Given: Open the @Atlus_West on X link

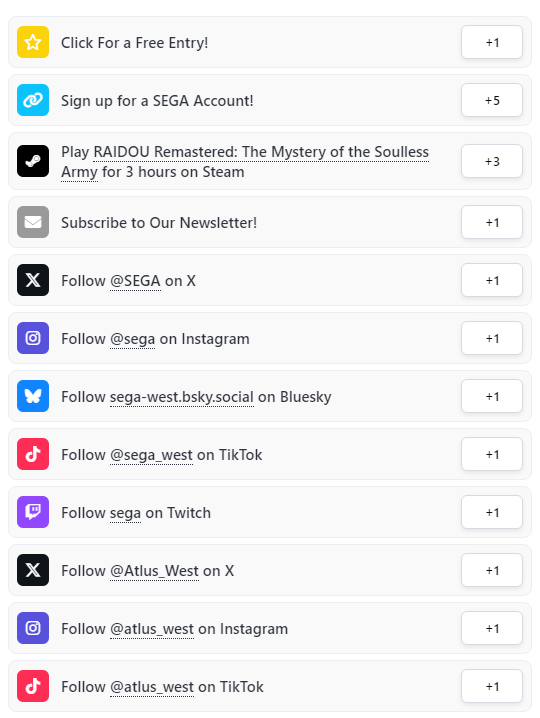Looking at the screenshot, I should point(154,571).
